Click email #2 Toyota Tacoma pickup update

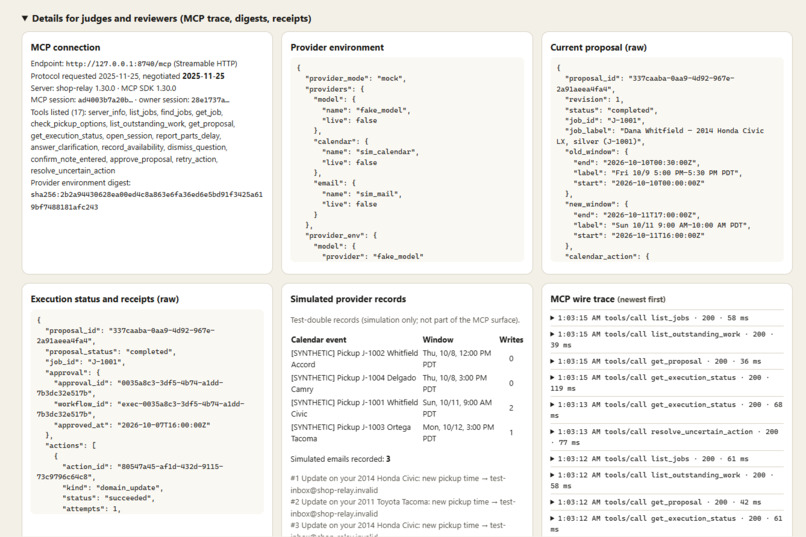tap(404, 508)
